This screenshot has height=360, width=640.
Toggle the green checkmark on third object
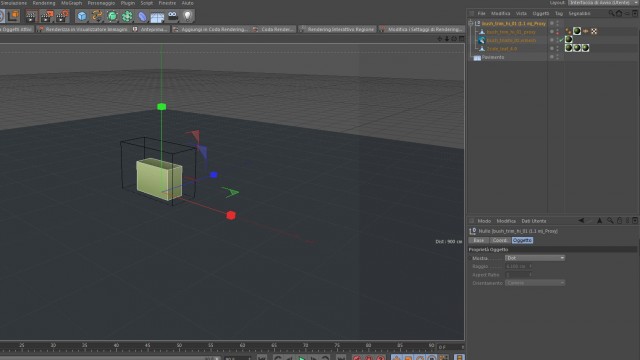[x=561, y=40]
